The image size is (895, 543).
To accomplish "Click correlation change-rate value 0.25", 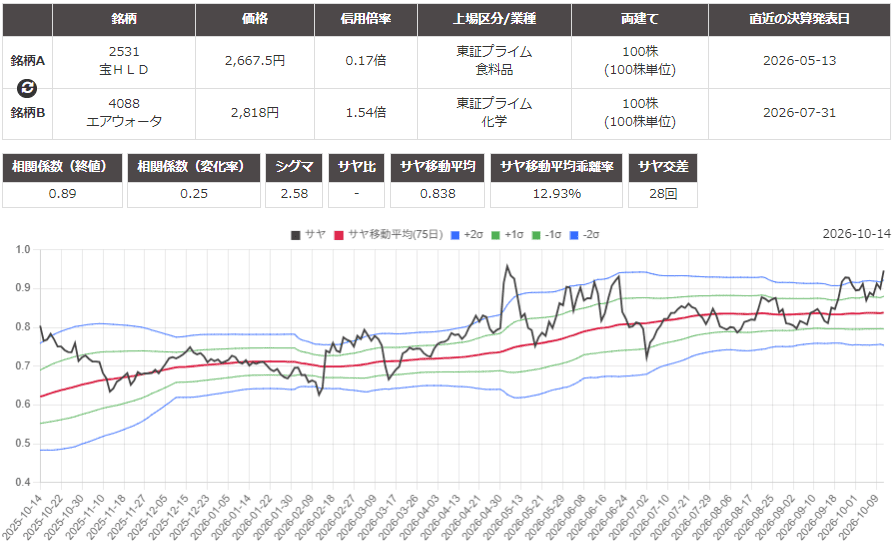I will tap(193, 194).
